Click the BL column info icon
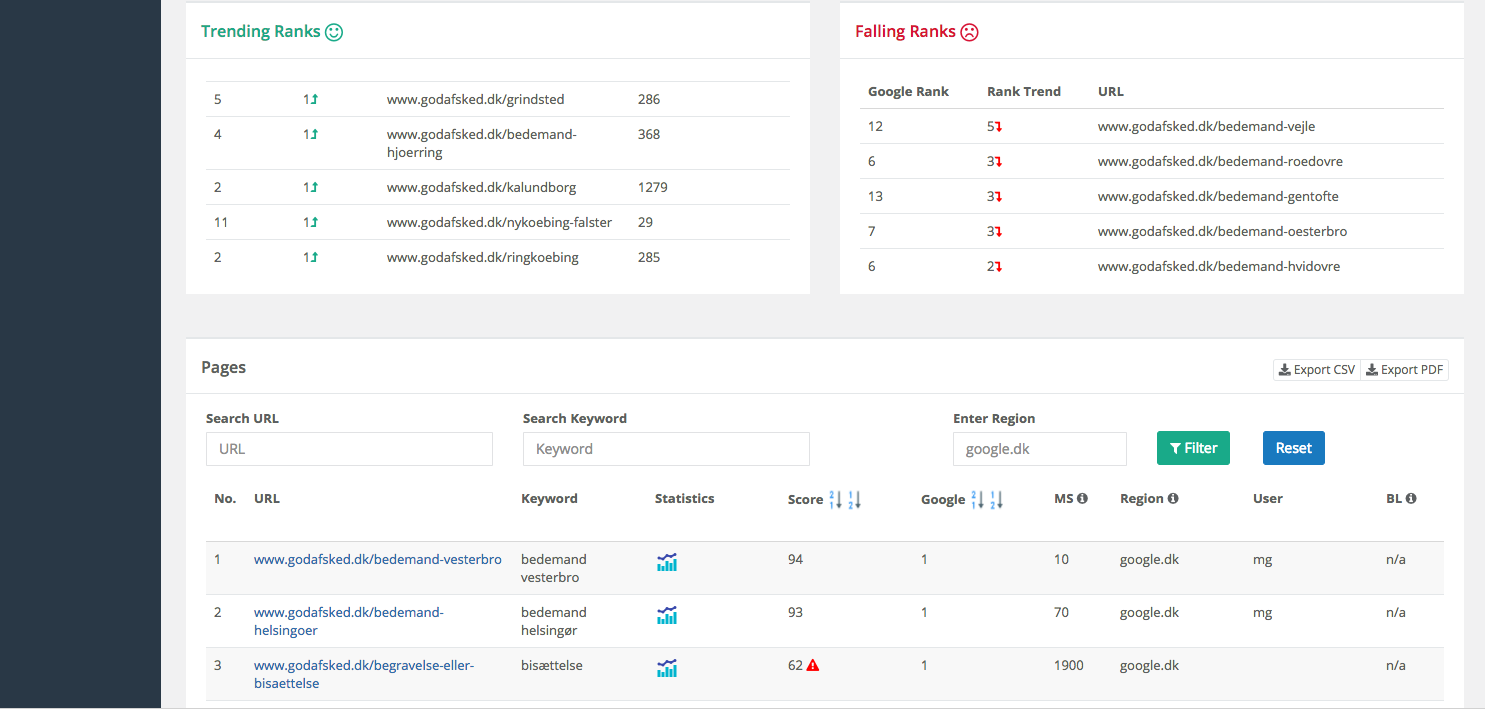 pos(1411,498)
